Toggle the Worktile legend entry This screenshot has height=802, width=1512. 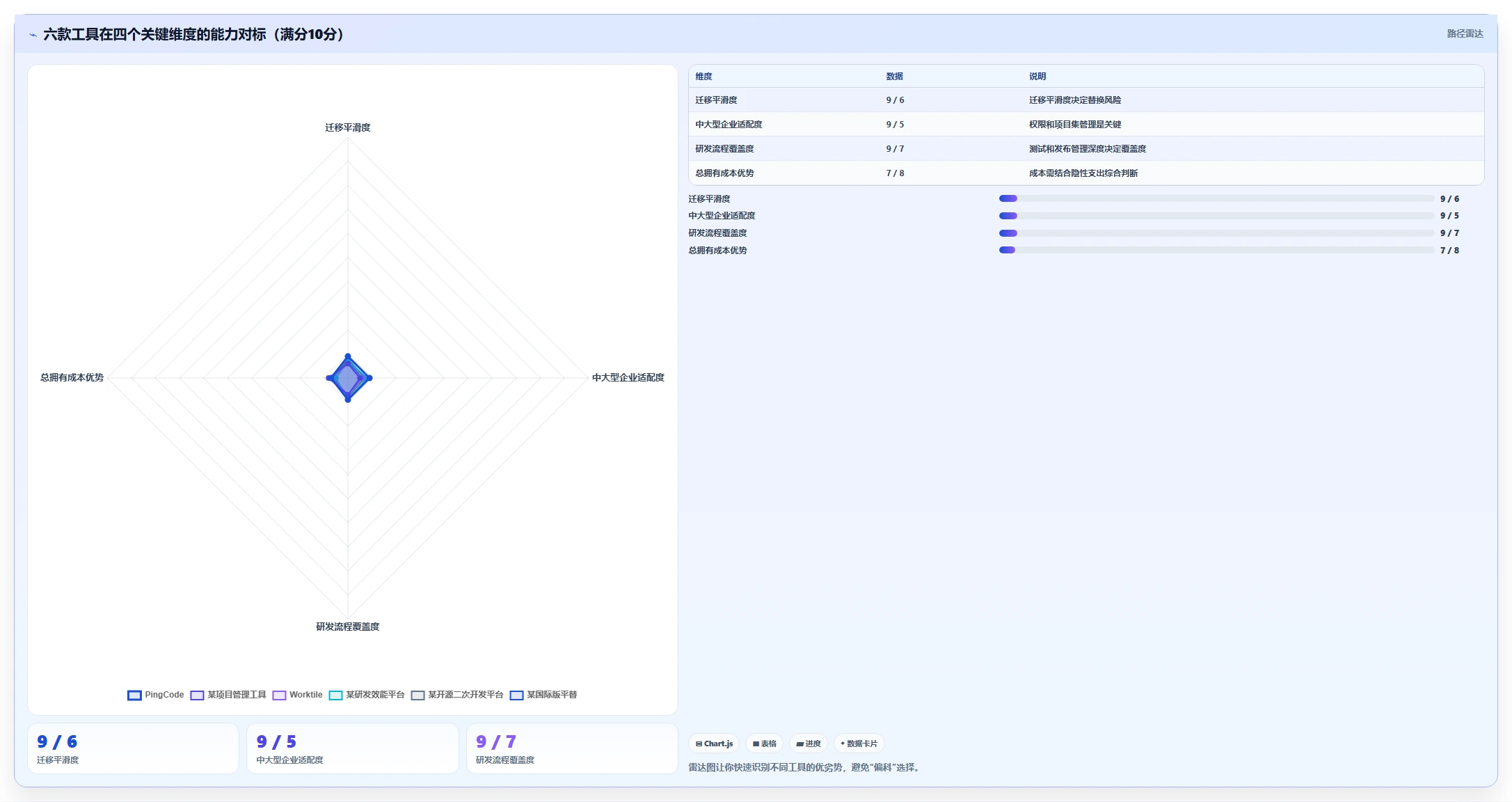click(297, 695)
